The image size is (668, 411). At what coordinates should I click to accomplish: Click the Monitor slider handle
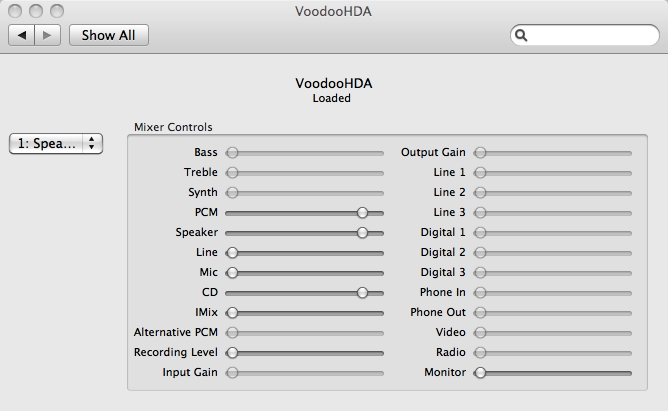click(480, 372)
